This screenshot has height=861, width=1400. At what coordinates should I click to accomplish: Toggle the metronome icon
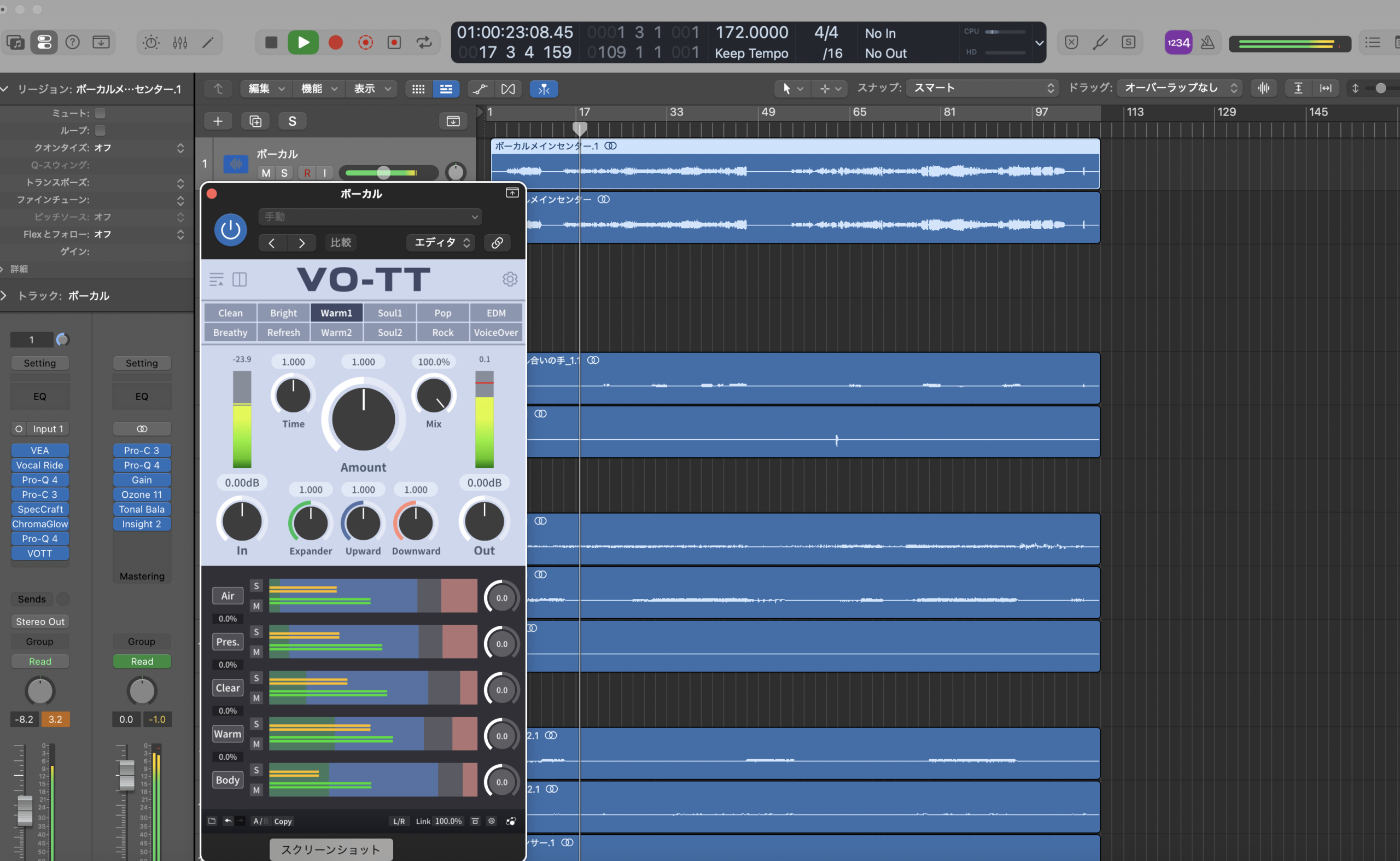tap(1207, 42)
